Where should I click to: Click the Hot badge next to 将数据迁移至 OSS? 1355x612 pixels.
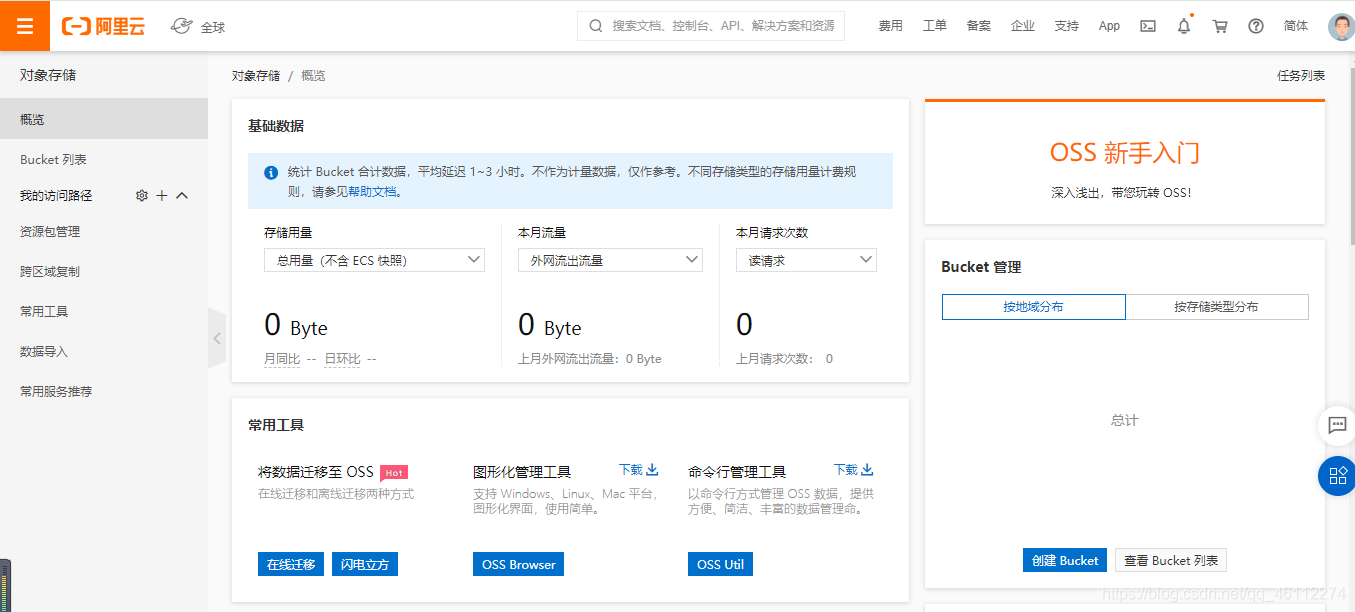click(394, 472)
